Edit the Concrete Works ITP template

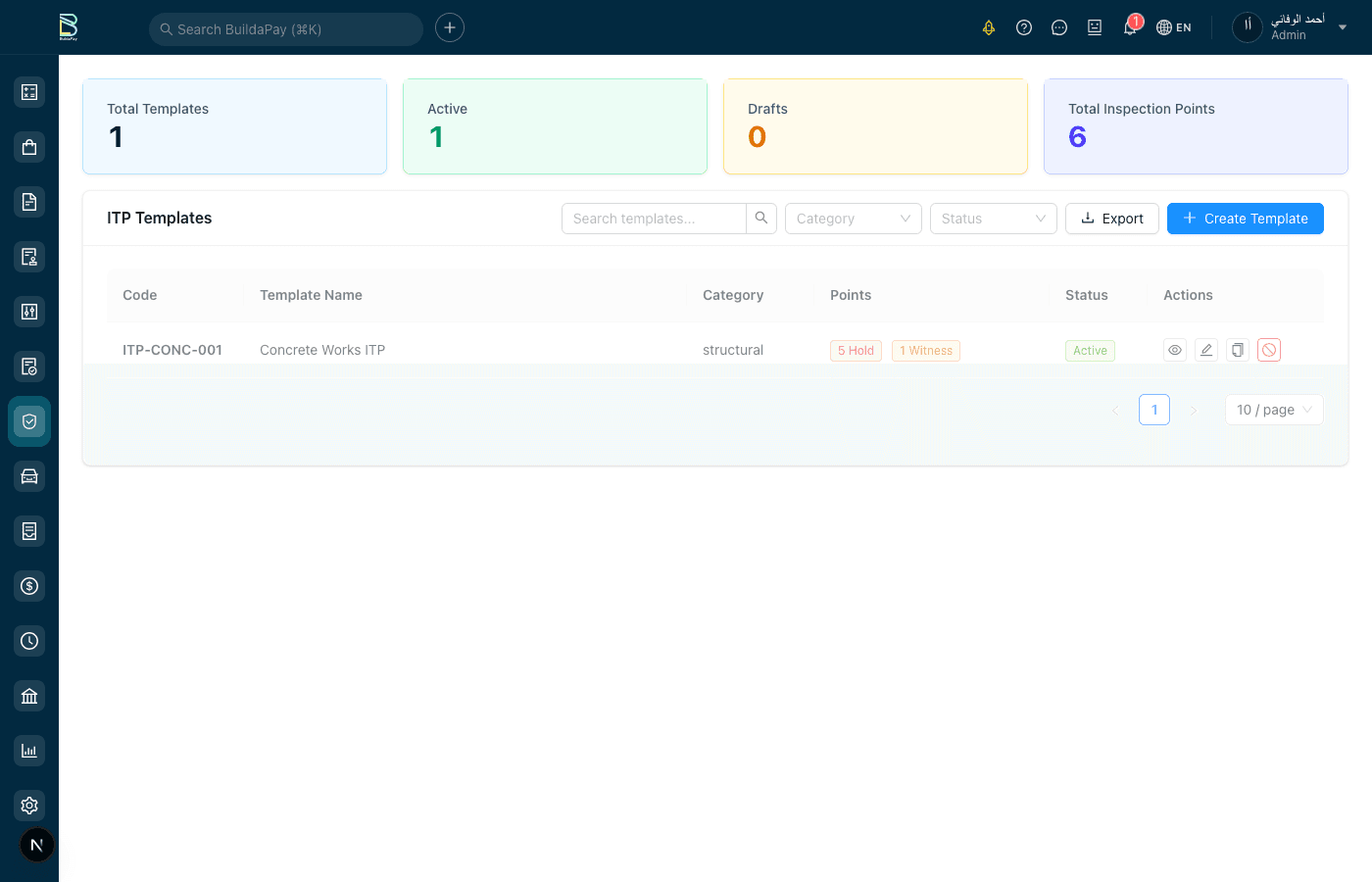coord(1206,350)
